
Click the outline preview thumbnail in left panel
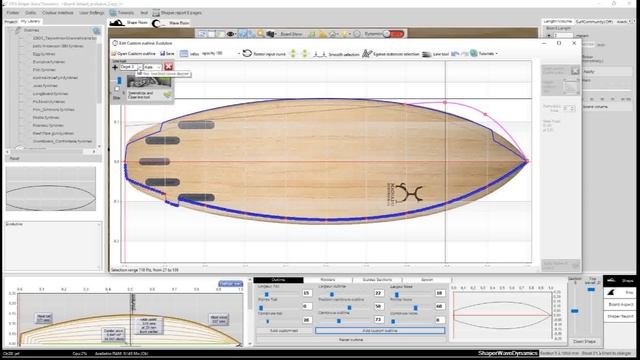tap(51, 189)
